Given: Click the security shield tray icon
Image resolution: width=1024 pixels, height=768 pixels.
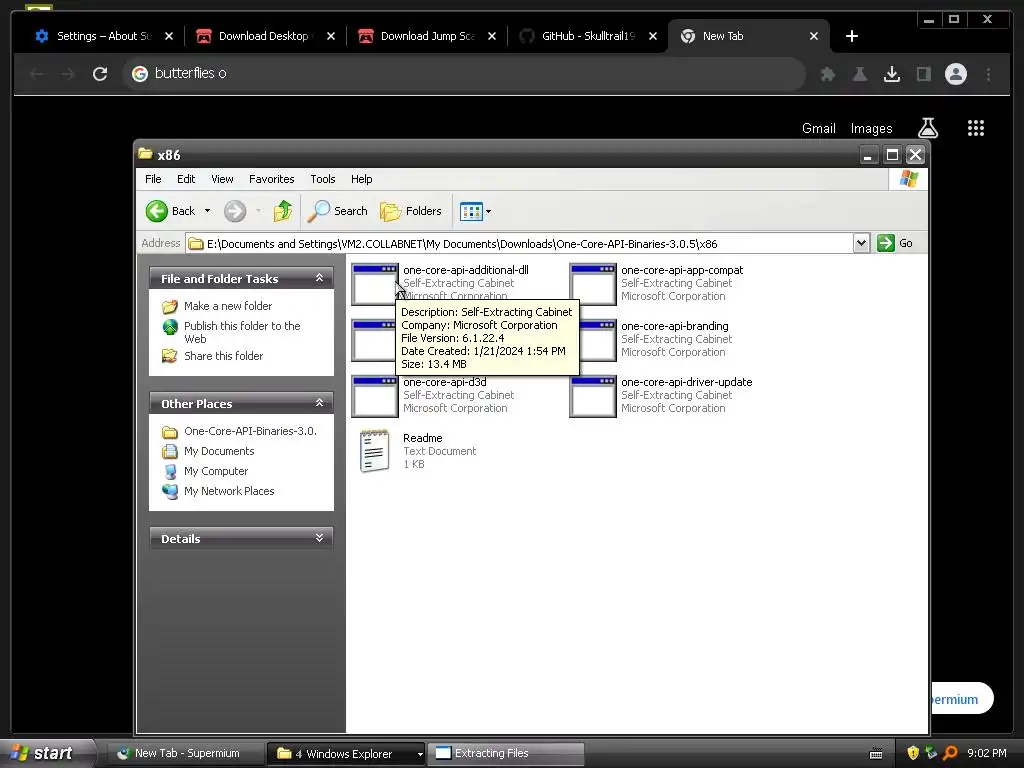Looking at the screenshot, I should [913, 753].
